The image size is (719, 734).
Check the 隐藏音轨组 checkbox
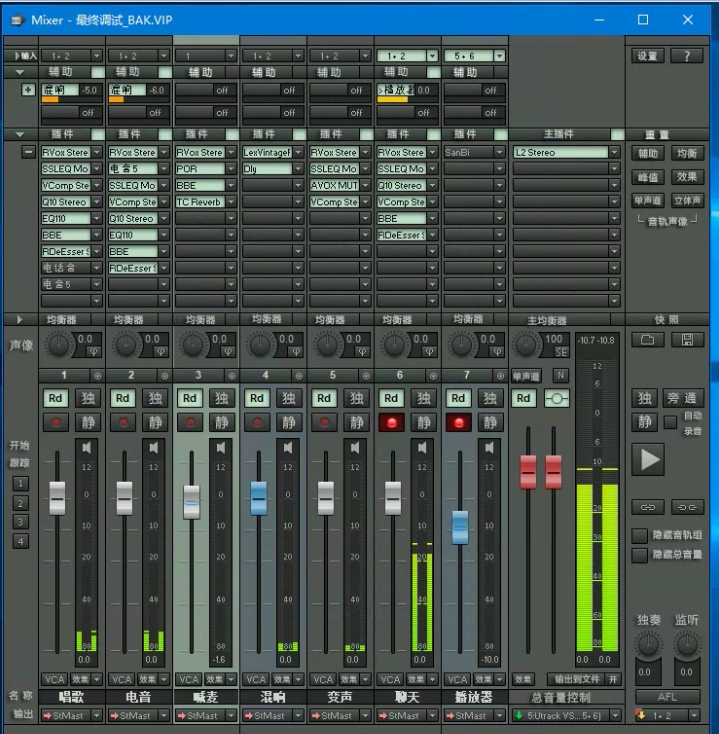coord(640,535)
